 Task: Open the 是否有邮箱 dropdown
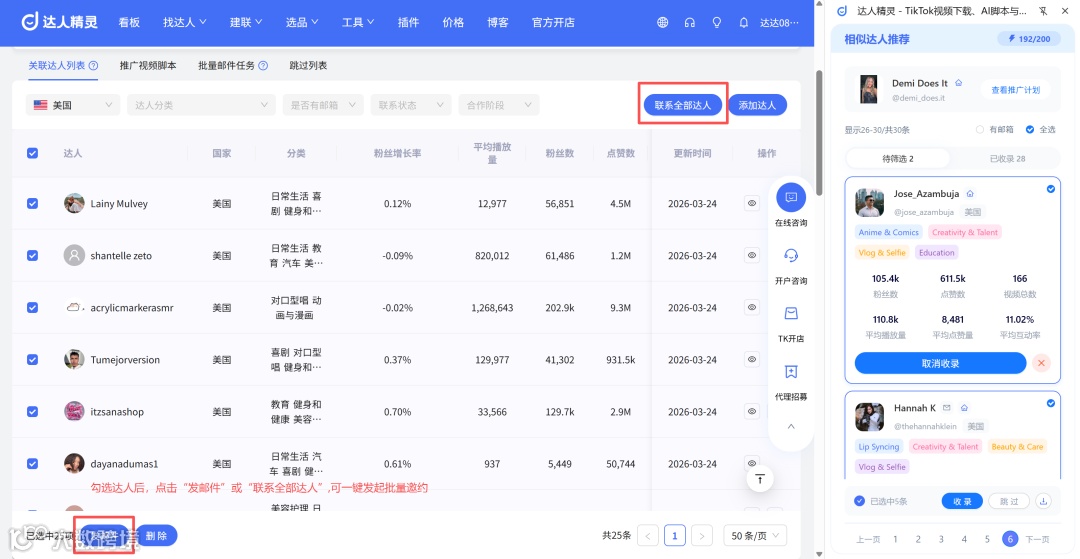(323, 105)
